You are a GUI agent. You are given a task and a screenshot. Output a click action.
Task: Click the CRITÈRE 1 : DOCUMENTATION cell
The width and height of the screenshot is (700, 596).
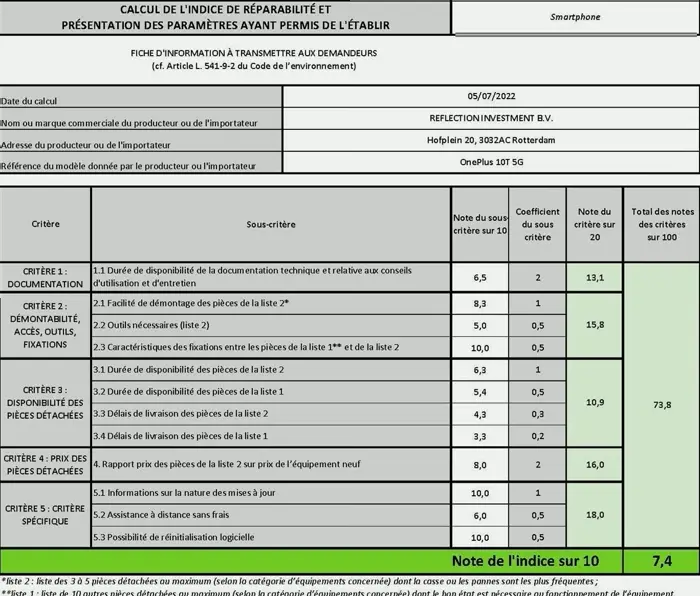[x=46, y=277]
